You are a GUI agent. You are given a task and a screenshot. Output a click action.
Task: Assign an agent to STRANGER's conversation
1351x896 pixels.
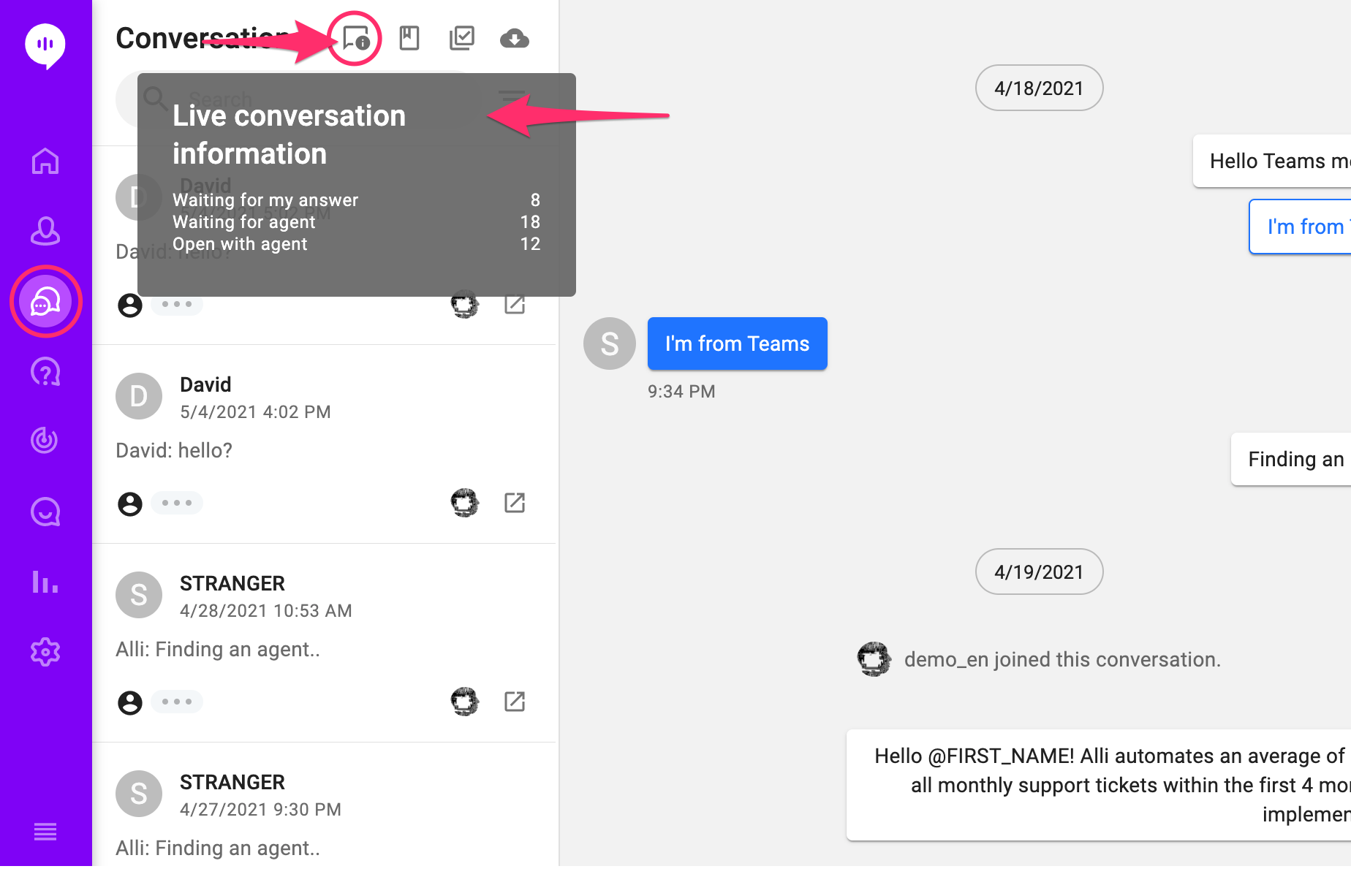(129, 702)
